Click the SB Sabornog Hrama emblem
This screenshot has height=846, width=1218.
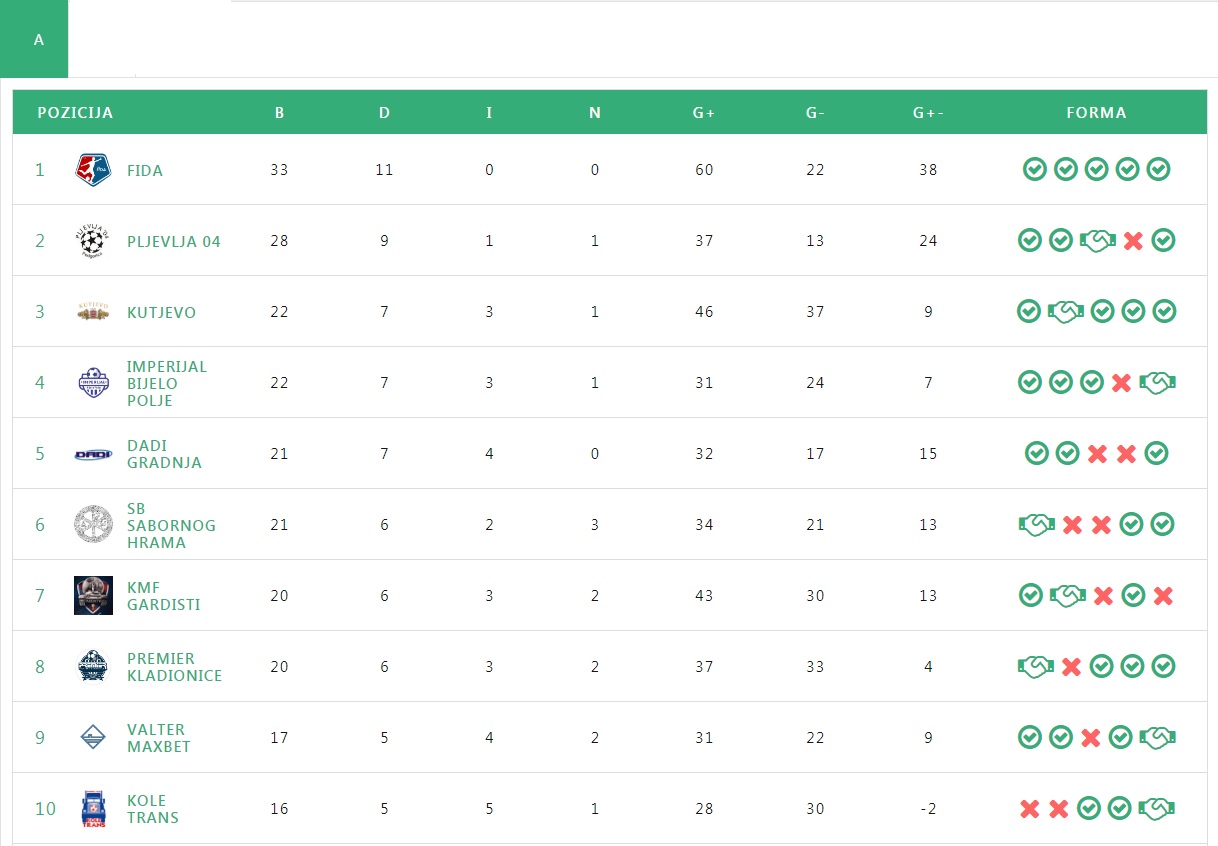point(93,525)
